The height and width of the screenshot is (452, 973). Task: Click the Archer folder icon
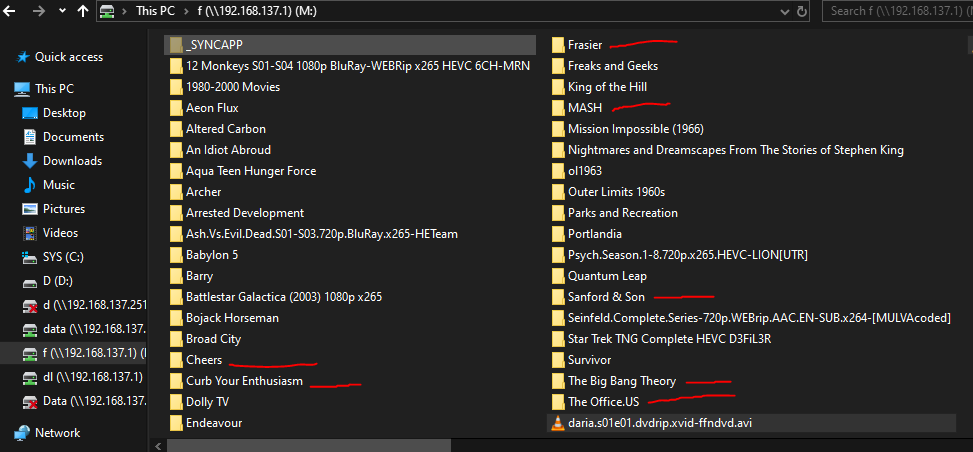click(x=176, y=192)
